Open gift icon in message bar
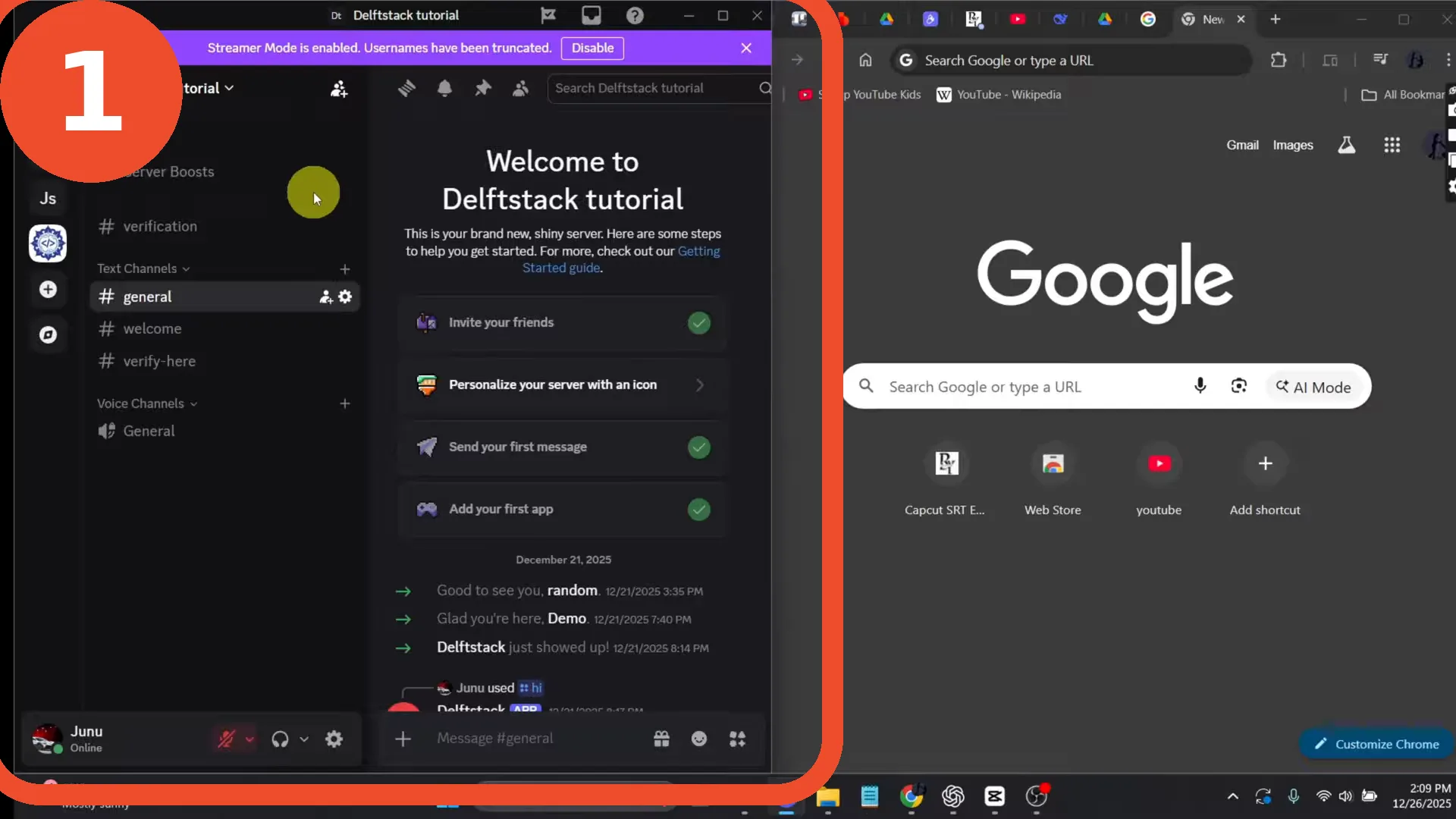Image resolution: width=1456 pixels, height=819 pixels. [661, 739]
